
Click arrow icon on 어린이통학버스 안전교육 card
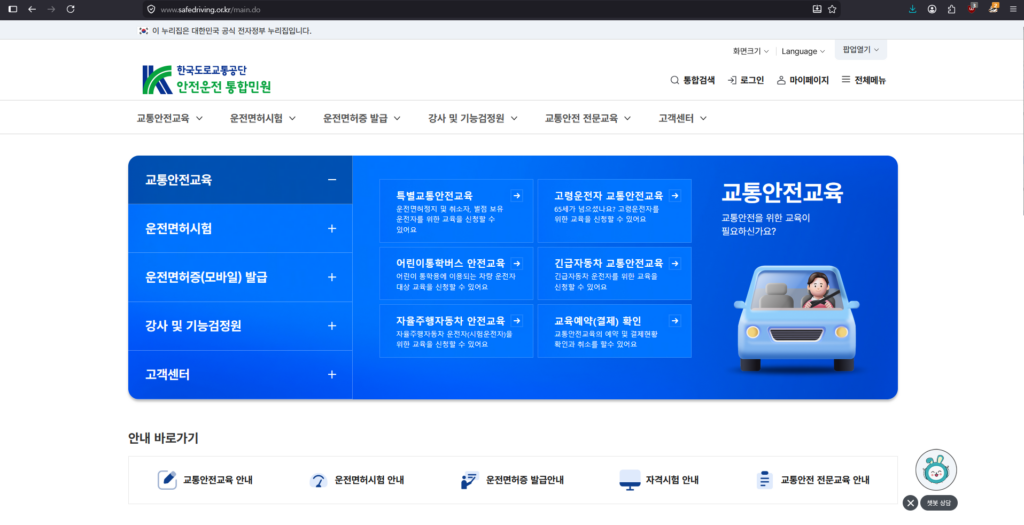517,263
